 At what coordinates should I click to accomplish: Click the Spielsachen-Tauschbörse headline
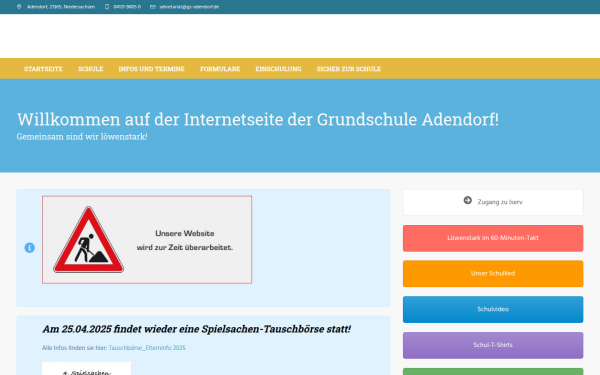coord(196,329)
